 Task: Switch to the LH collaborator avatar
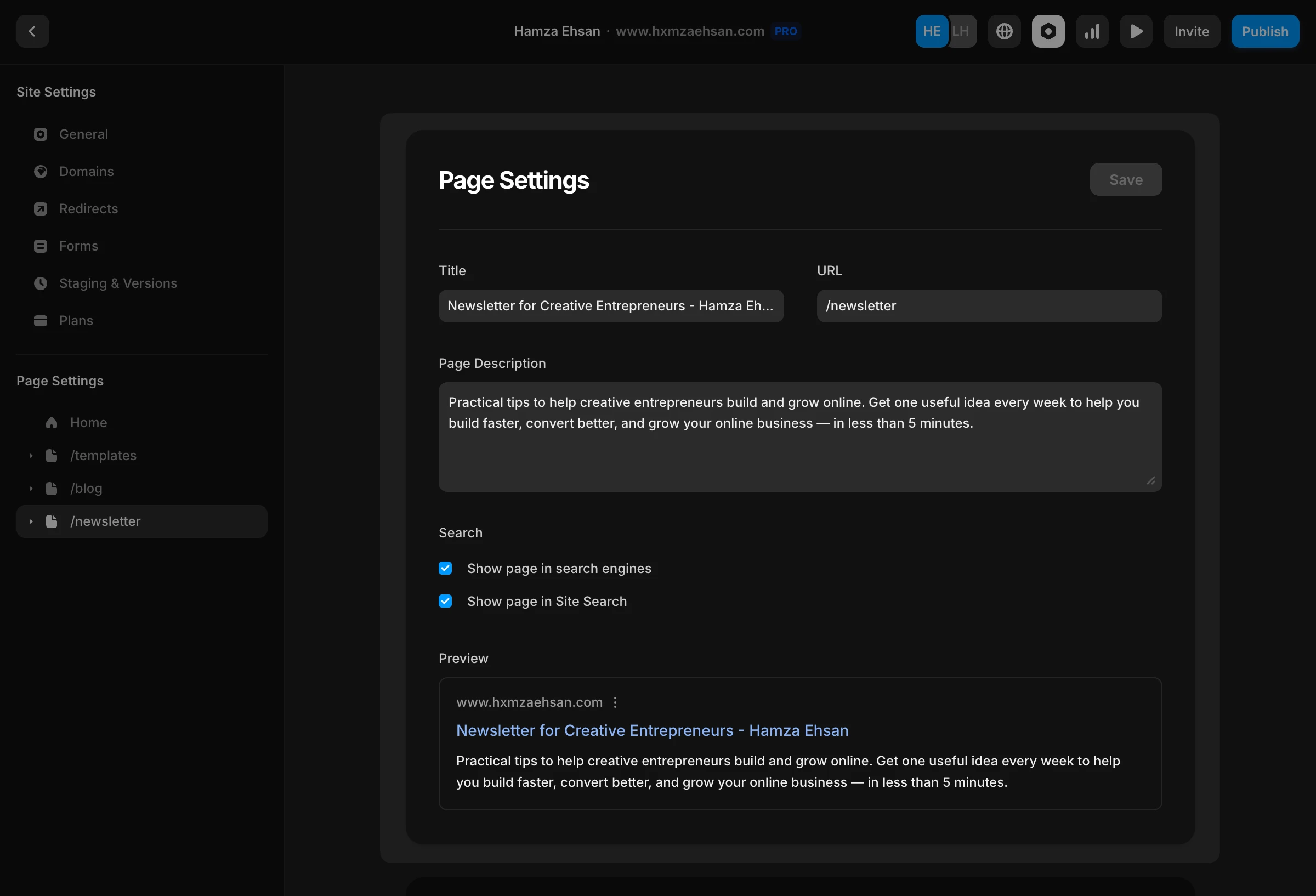(x=961, y=31)
